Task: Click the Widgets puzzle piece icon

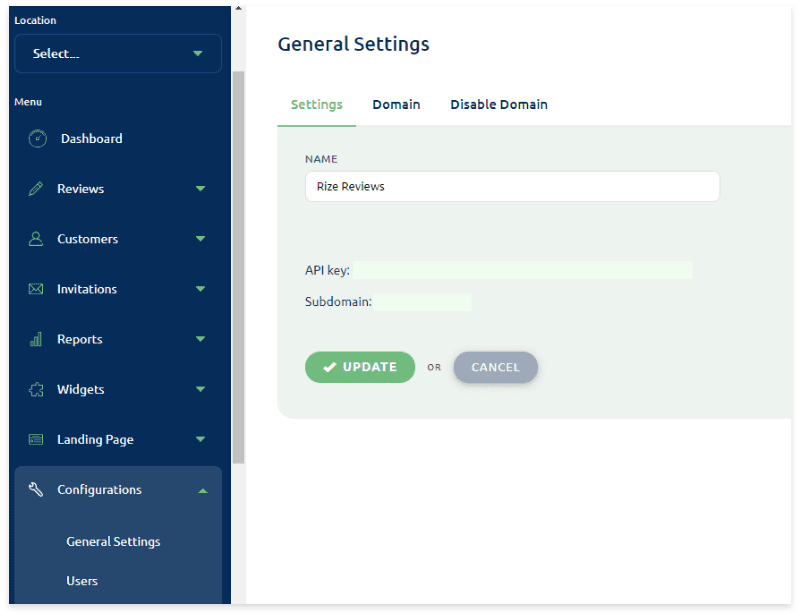Action: pos(36,389)
